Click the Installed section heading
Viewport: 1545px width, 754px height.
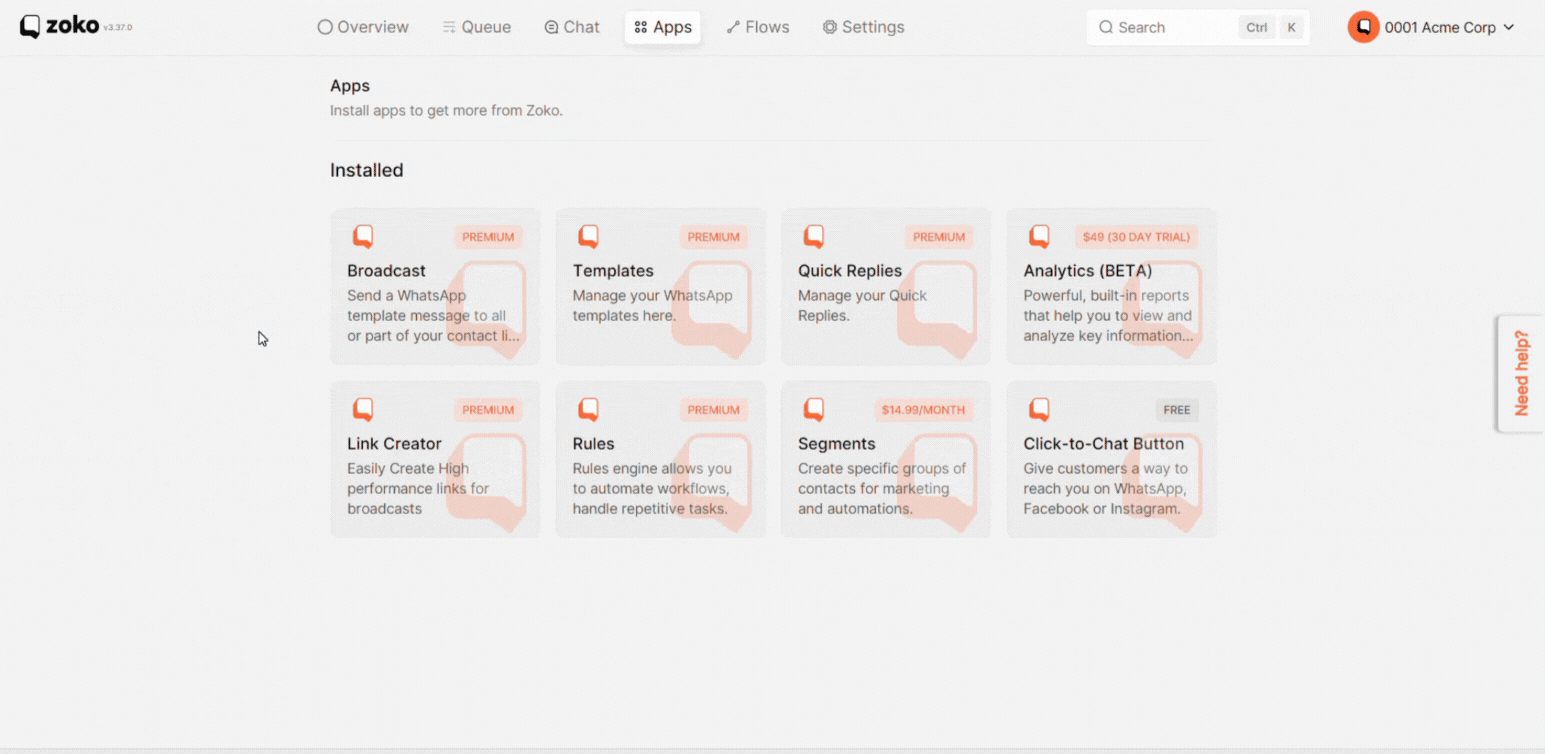(x=367, y=170)
